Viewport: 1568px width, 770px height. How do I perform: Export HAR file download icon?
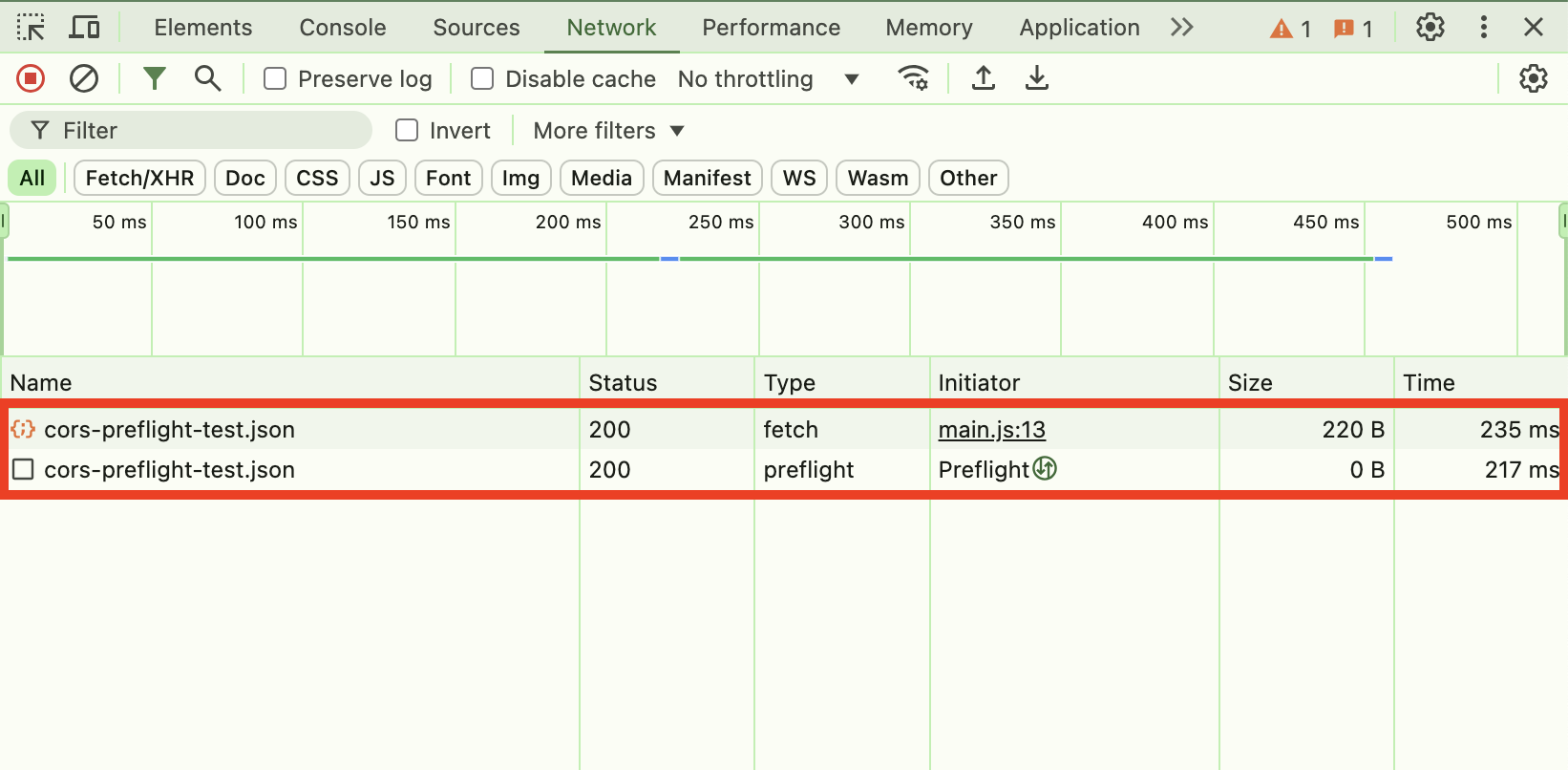tap(1036, 78)
